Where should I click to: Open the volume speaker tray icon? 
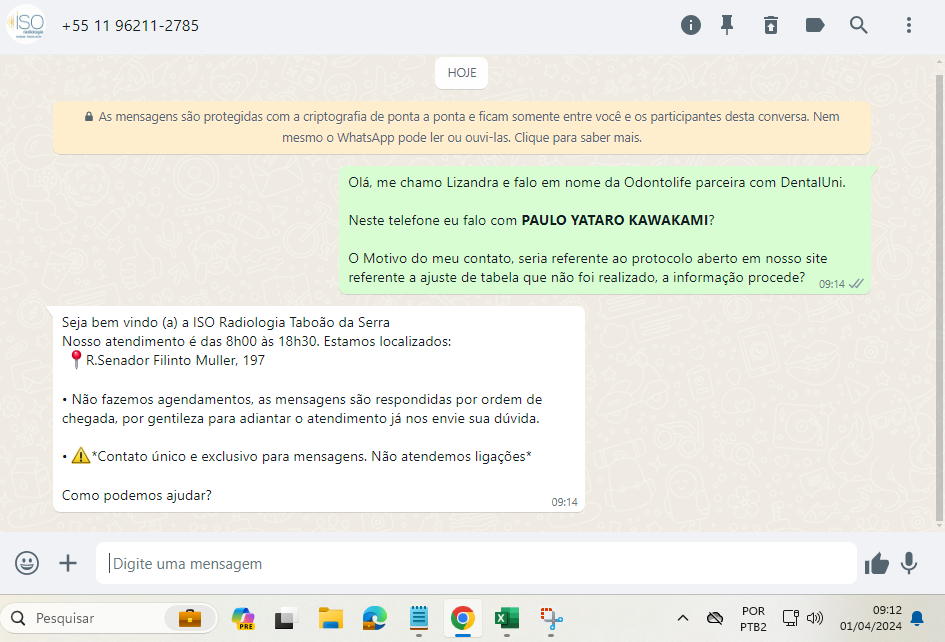pos(815,618)
